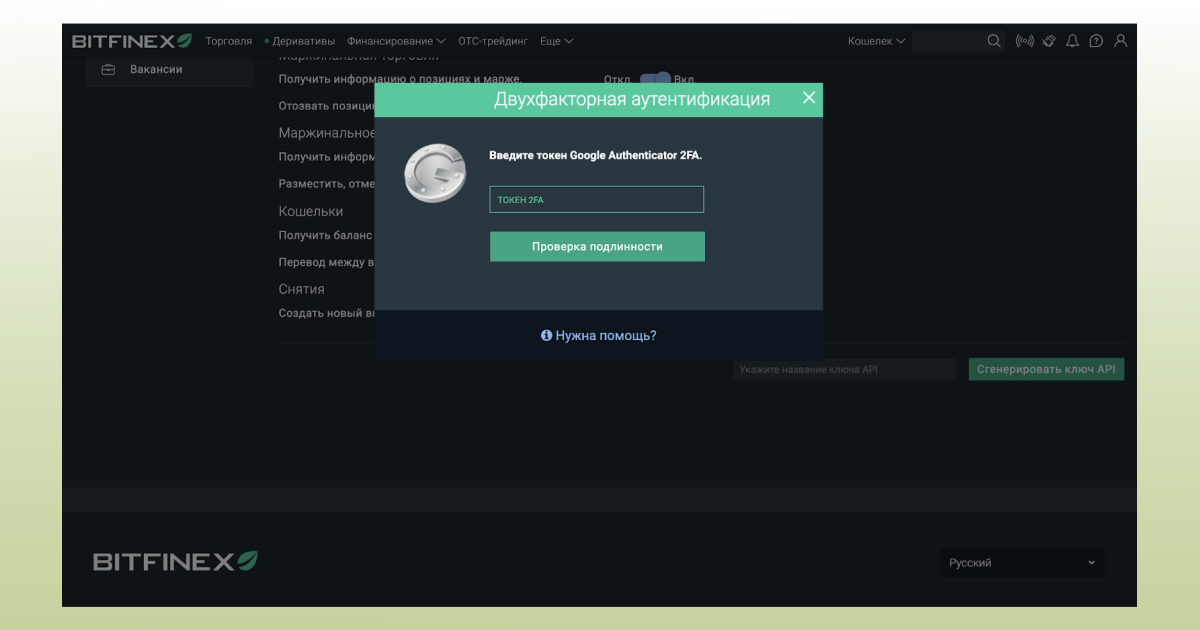Open the user profile icon

coord(1120,41)
